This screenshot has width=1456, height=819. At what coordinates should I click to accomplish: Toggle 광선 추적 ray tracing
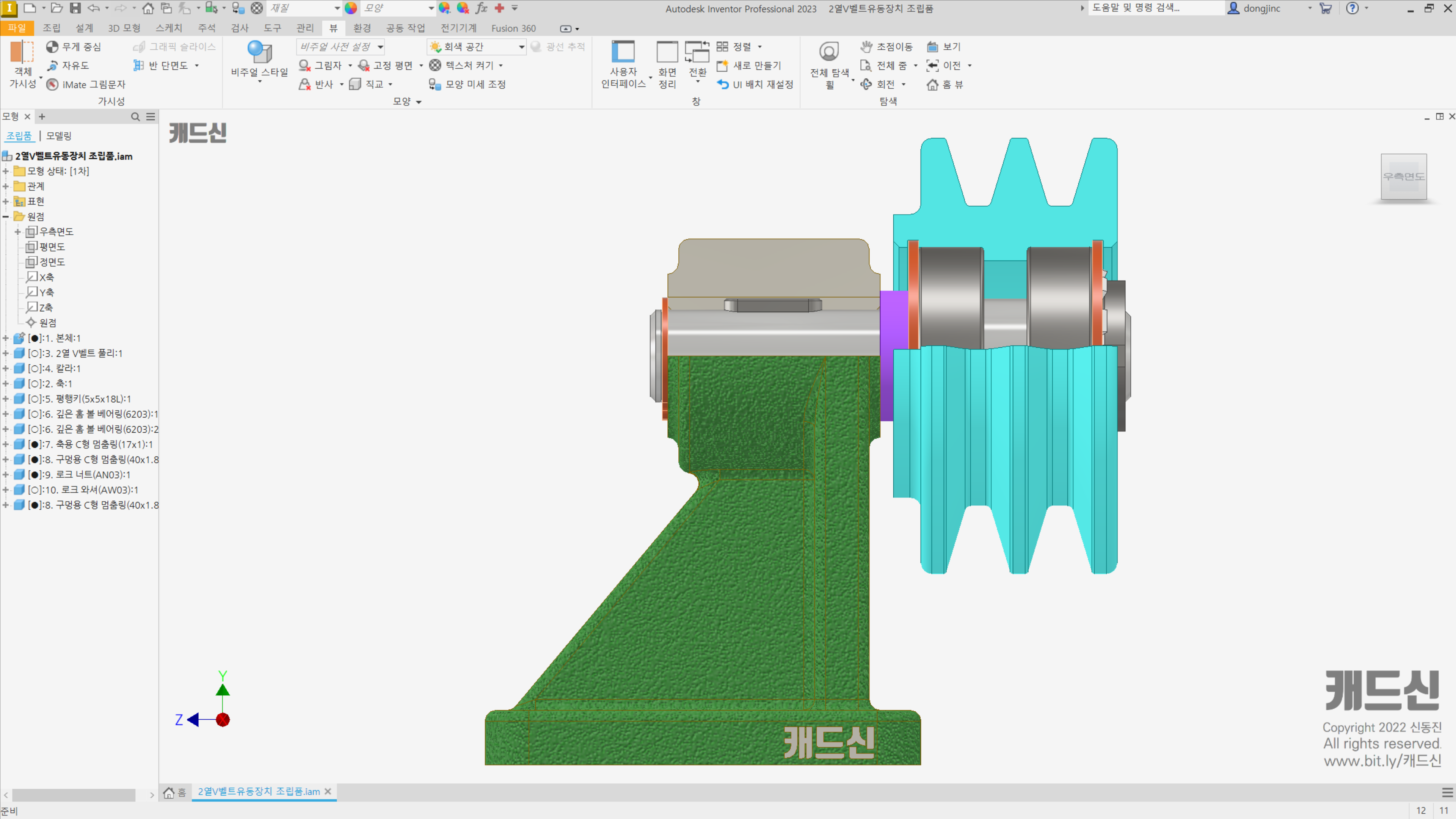pos(558,47)
